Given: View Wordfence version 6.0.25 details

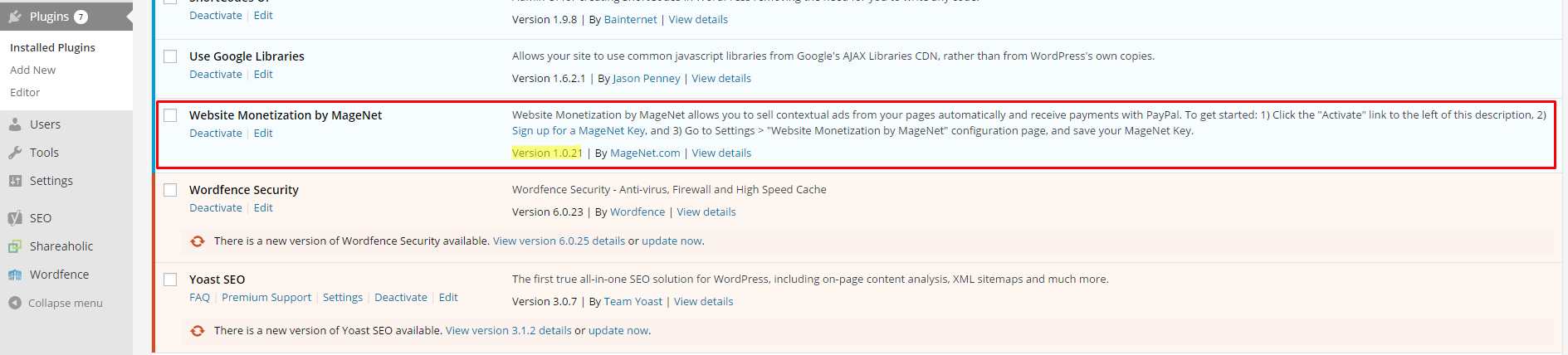Looking at the screenshot, I should pyautogui.click(x=559, y=241).
